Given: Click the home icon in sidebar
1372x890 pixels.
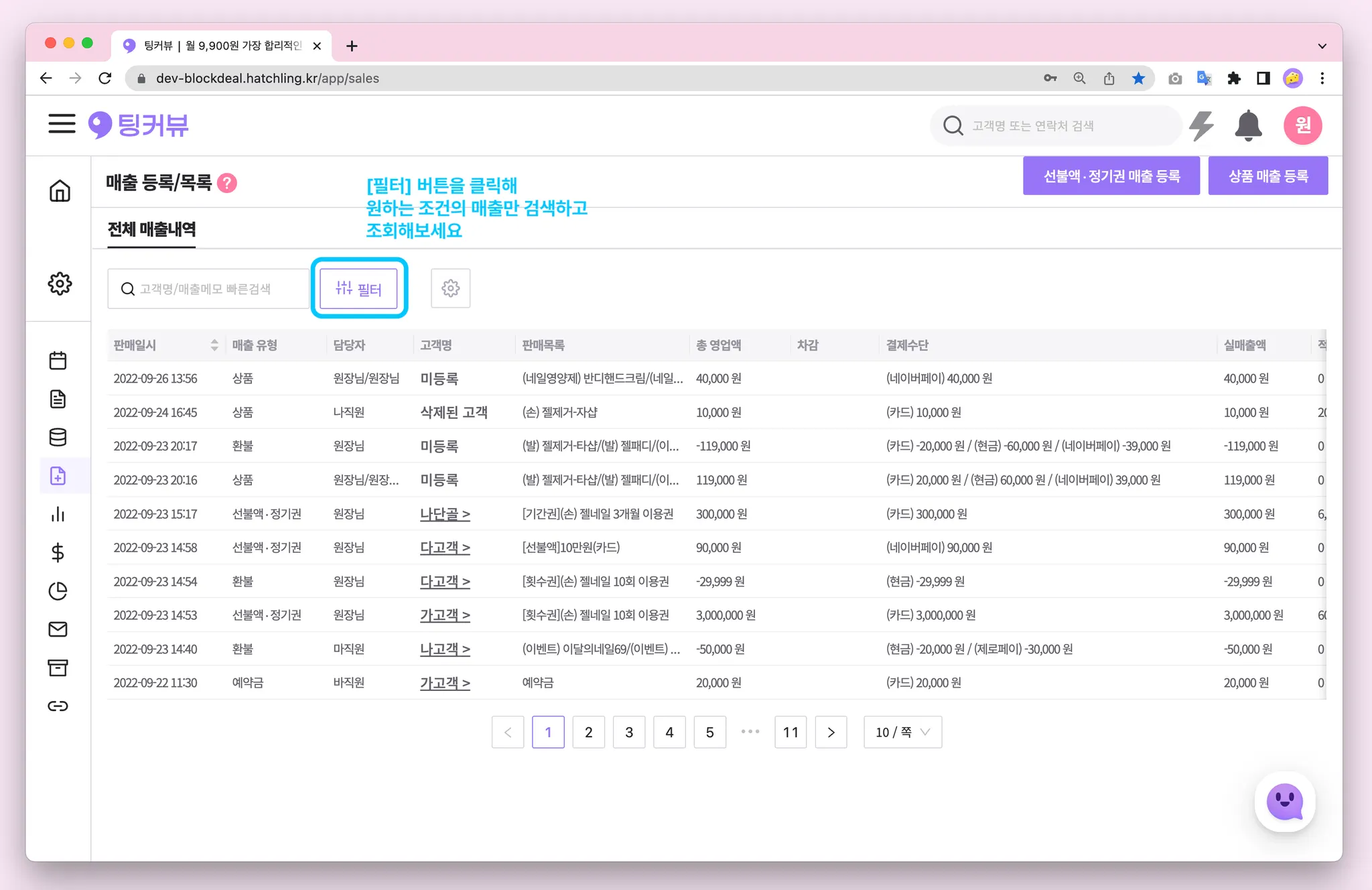Looking at the screenshot, I should point(60,191).
